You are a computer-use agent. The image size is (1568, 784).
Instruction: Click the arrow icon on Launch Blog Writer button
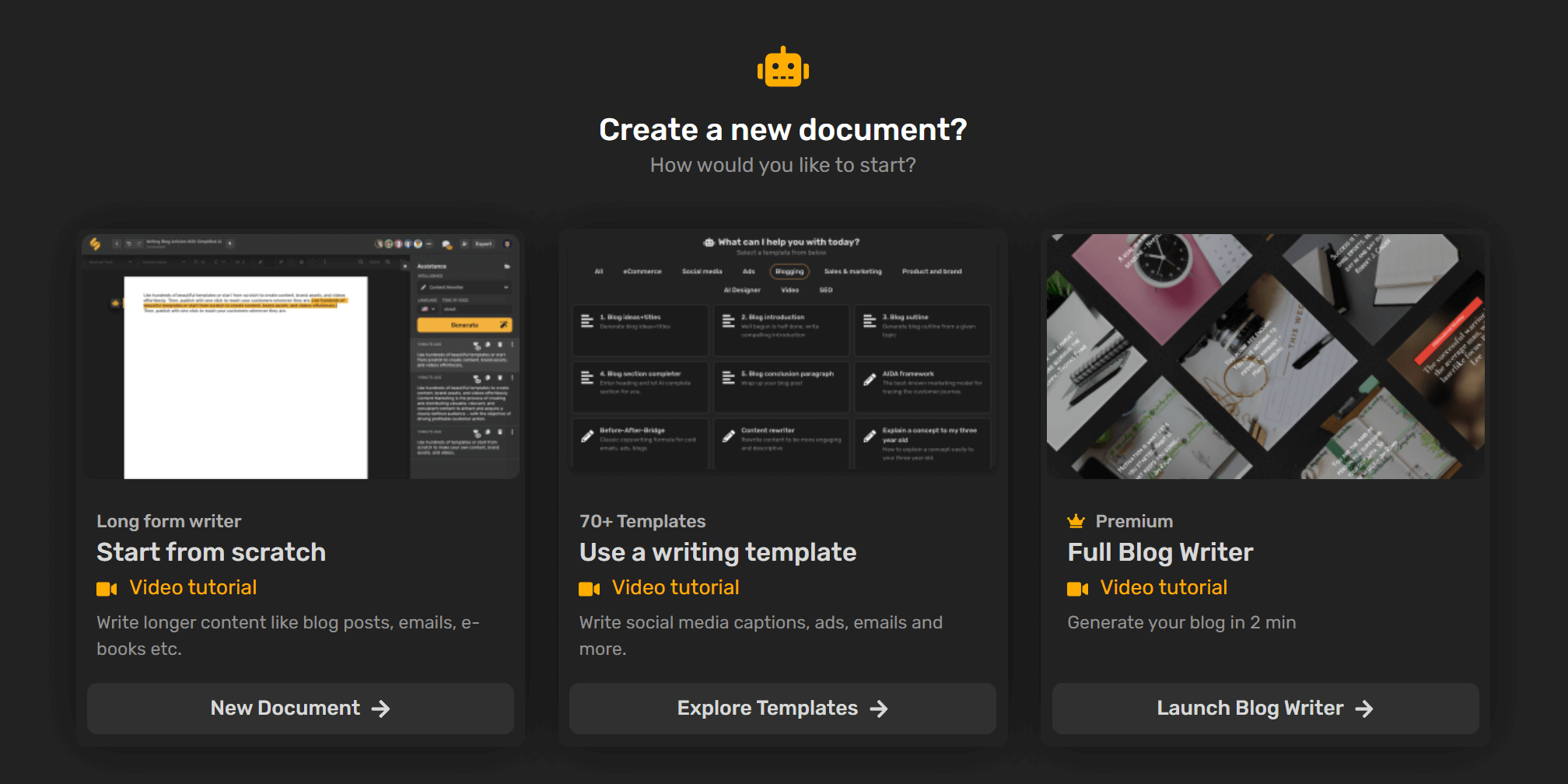click(1364, 709)
